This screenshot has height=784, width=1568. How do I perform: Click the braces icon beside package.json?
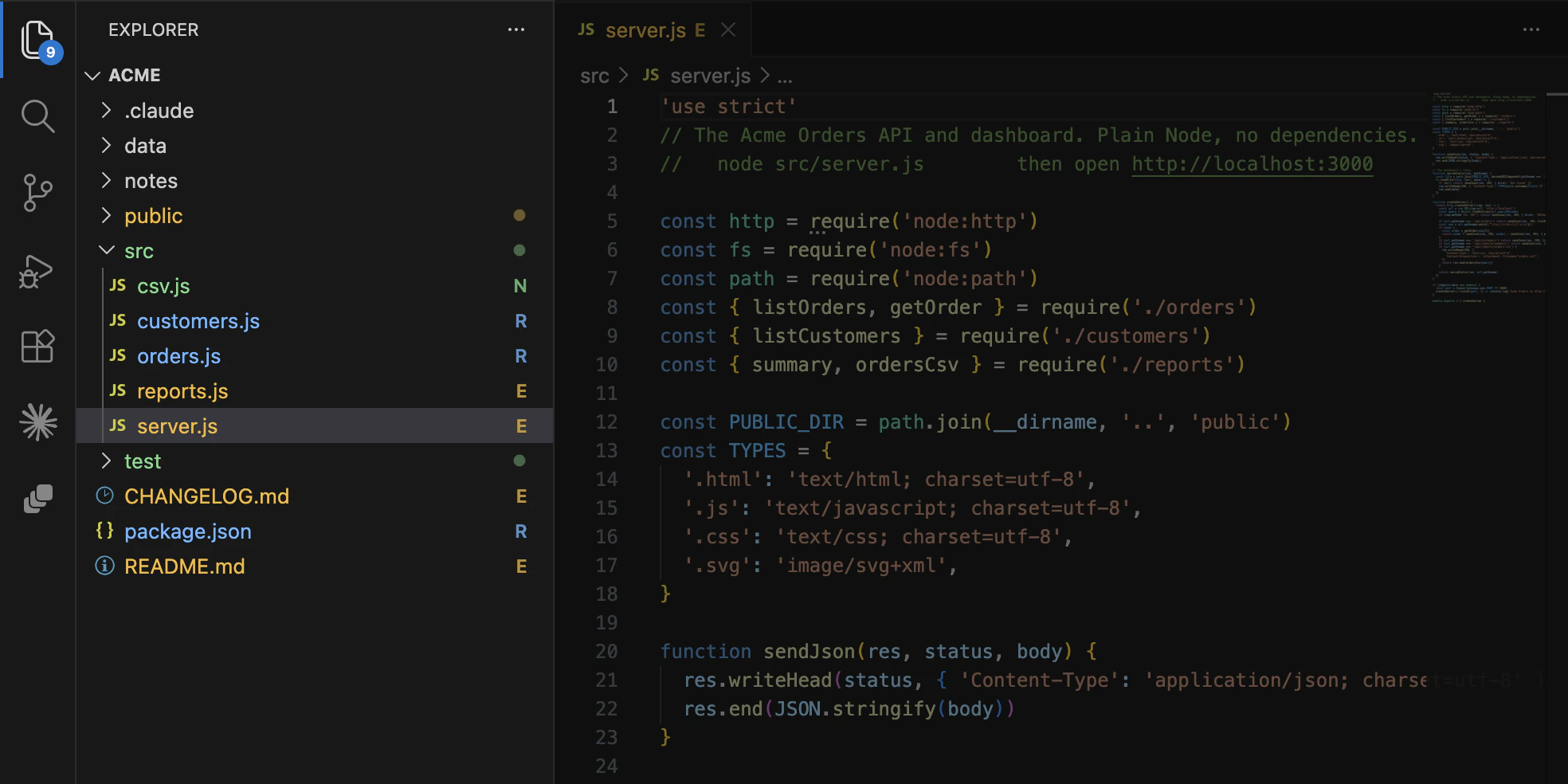(104, 531)
